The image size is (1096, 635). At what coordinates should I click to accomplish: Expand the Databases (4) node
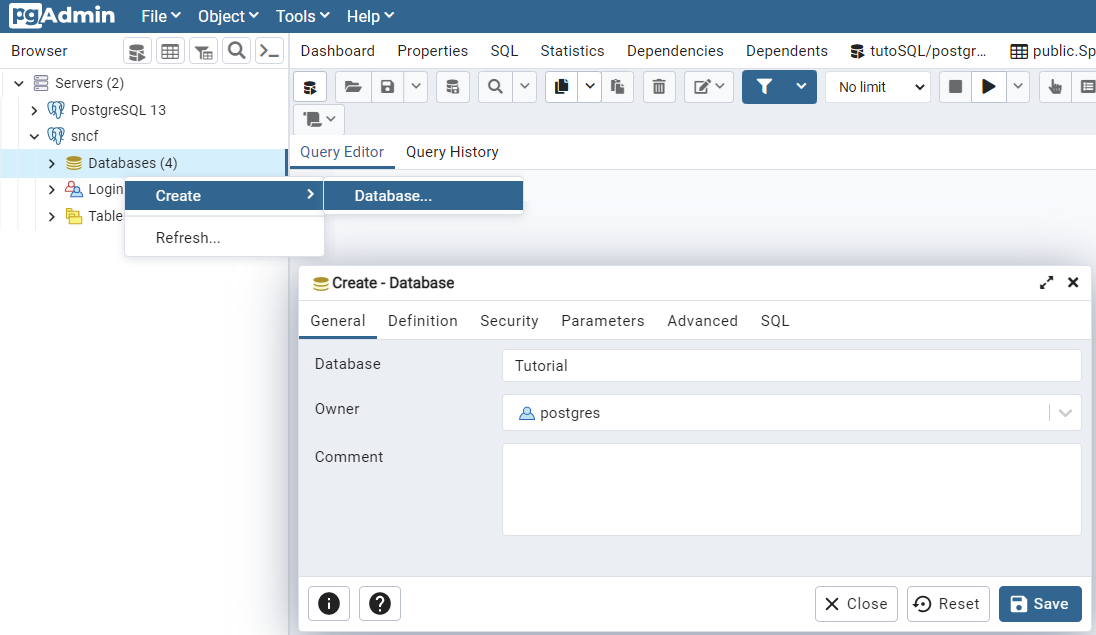tap(51, 164)
